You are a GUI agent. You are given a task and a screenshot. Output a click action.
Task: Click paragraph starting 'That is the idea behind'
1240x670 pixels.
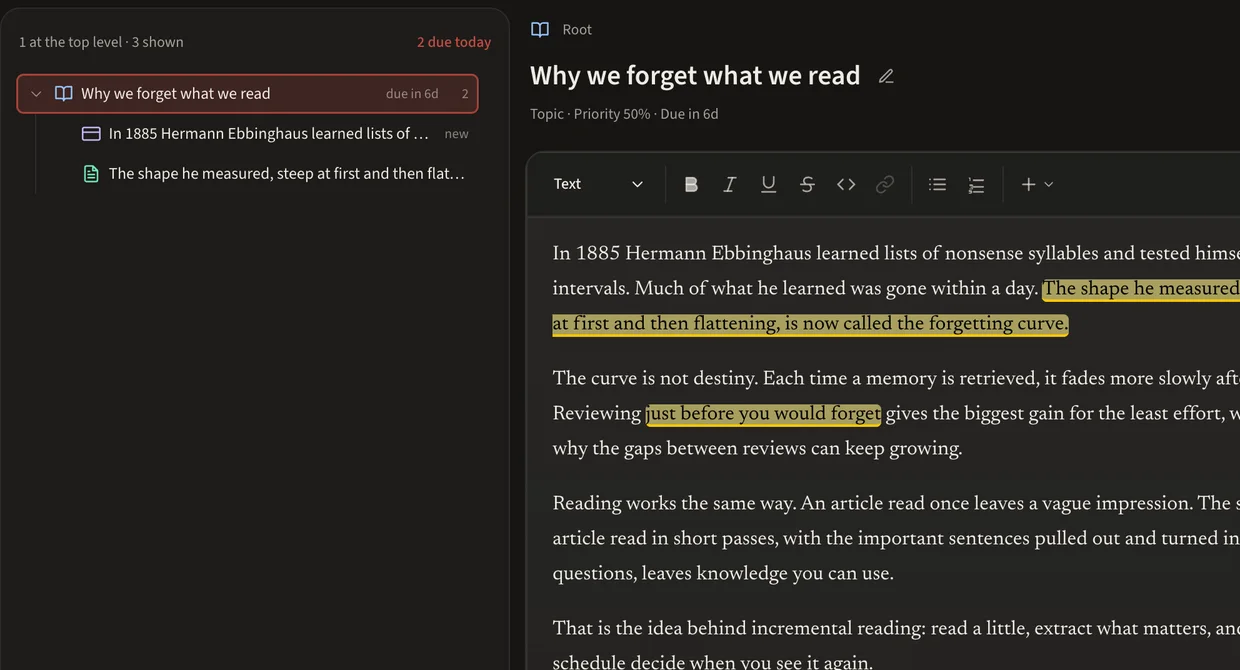pyautogui.click(x=896, y=645)
